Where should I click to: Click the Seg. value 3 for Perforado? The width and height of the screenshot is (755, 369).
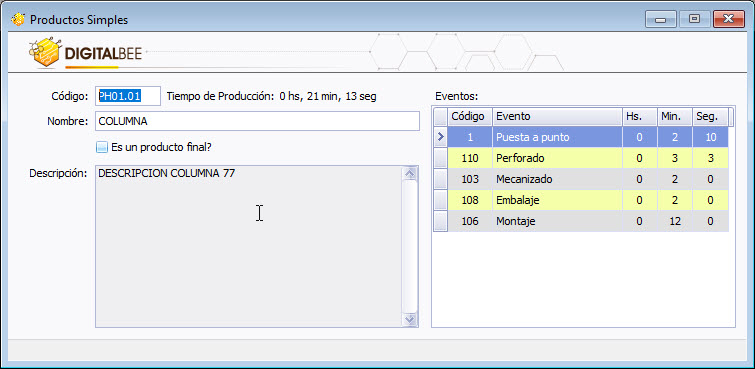tap(710, 158)
